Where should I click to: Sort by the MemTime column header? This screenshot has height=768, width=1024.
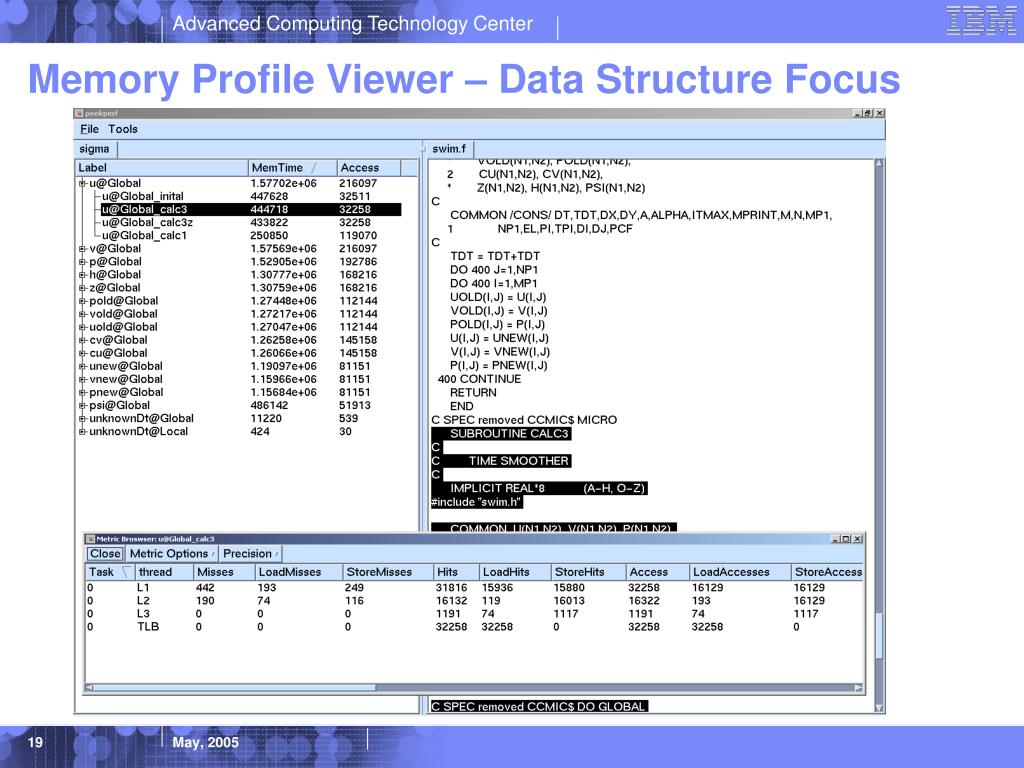(293, 168)
